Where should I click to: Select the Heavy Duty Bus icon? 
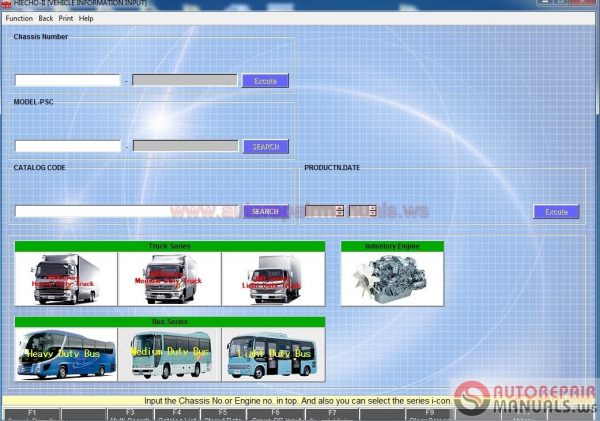click(66, 354)
